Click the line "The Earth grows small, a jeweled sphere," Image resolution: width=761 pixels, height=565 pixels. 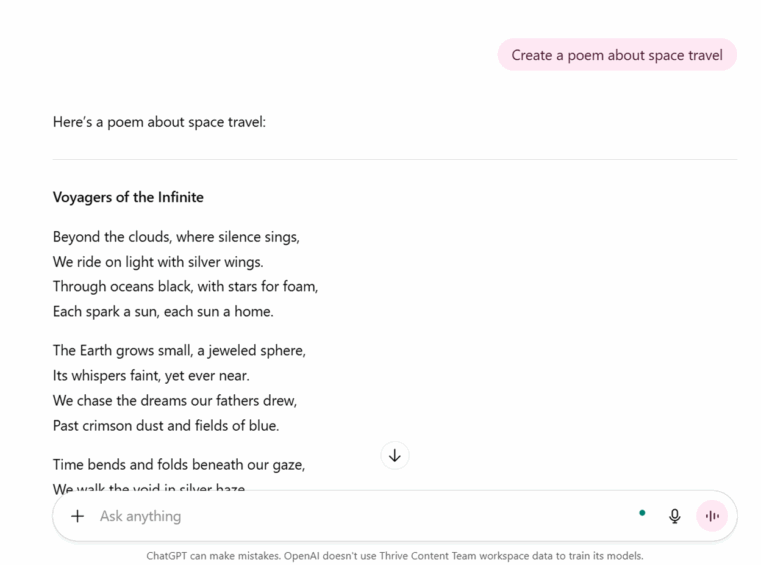pos(179,351)
